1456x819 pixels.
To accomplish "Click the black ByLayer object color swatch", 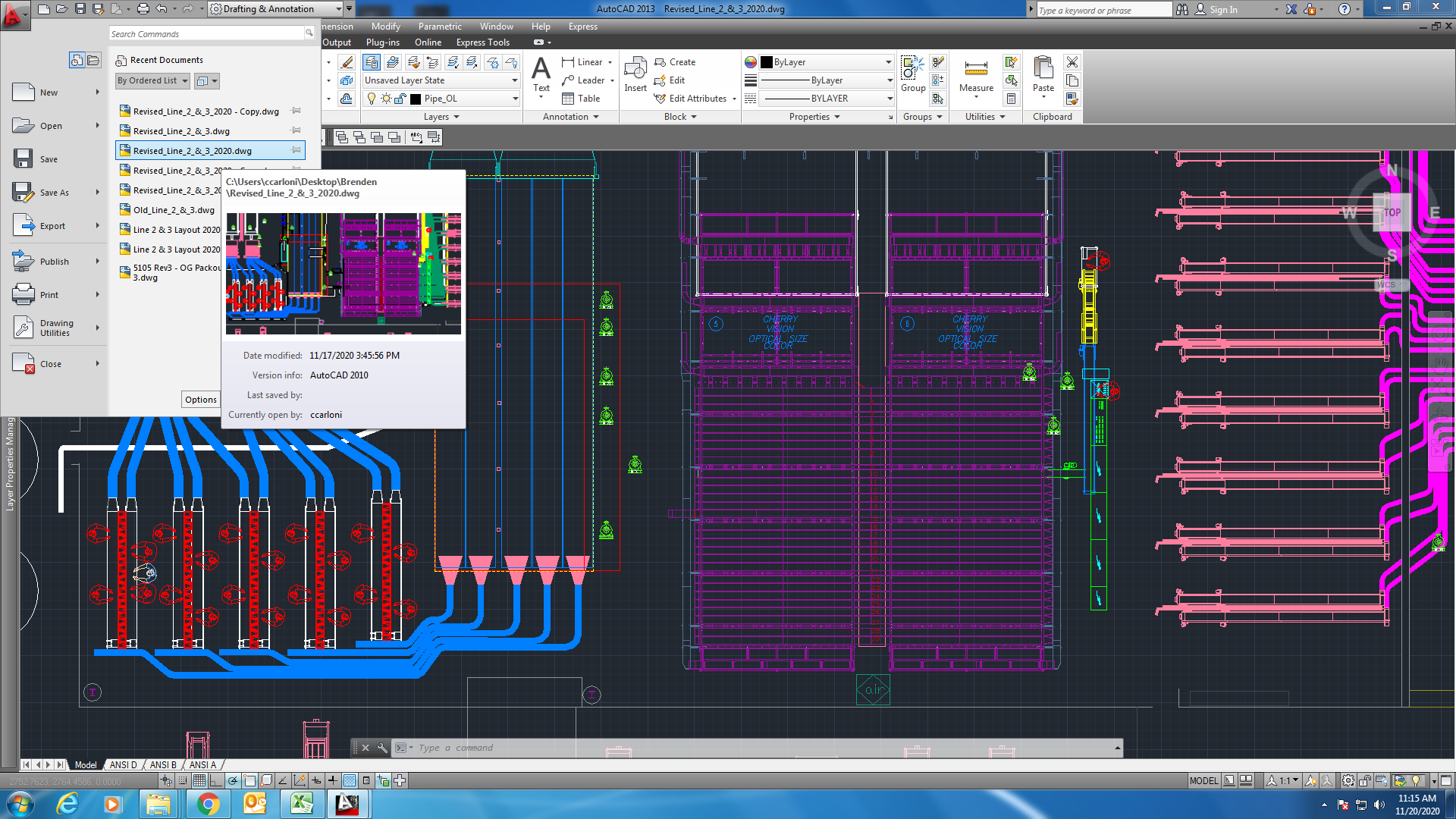I will coord(767,62).
